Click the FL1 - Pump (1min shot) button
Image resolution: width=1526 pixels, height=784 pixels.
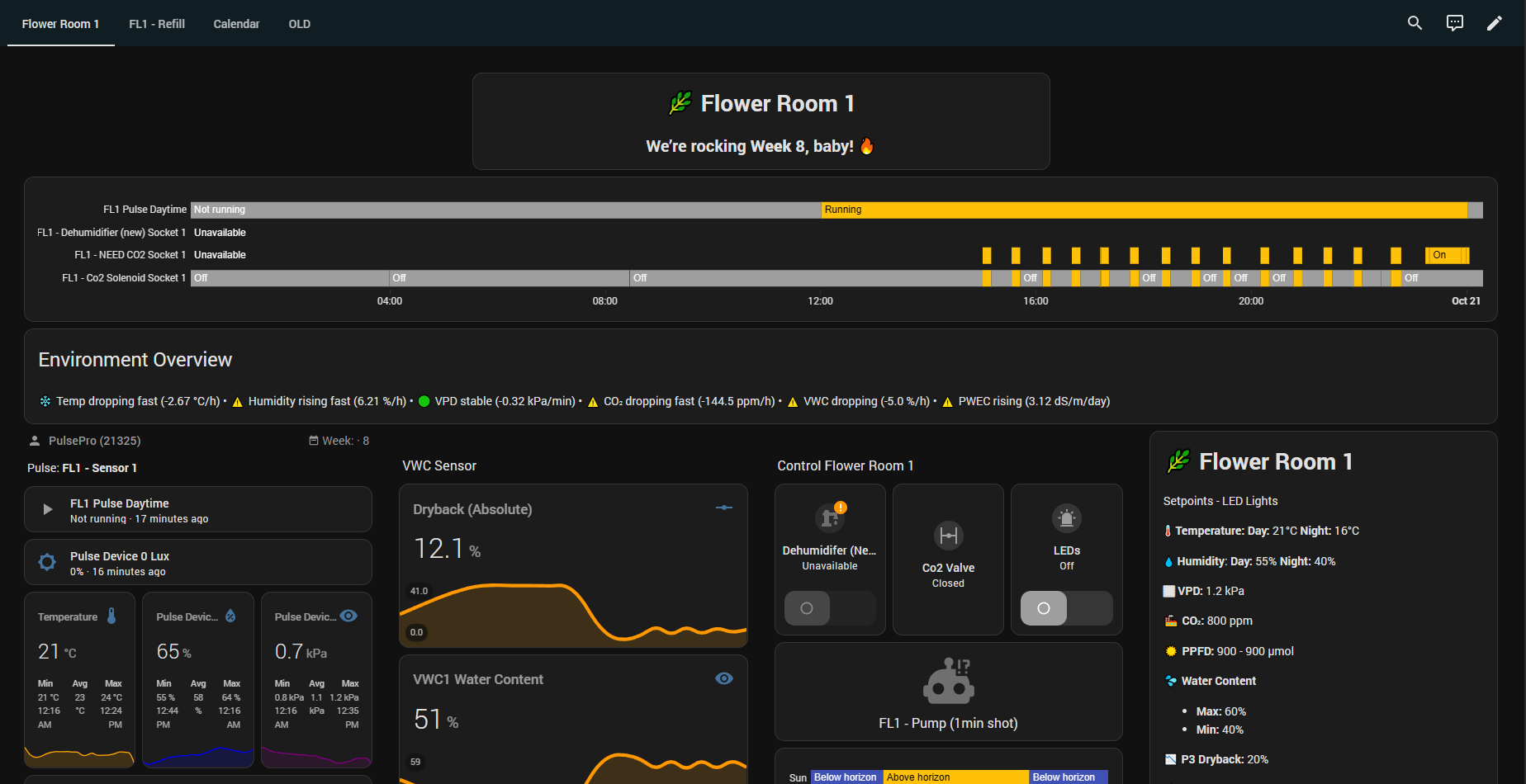pyautogui.click(x=948, y=723)
